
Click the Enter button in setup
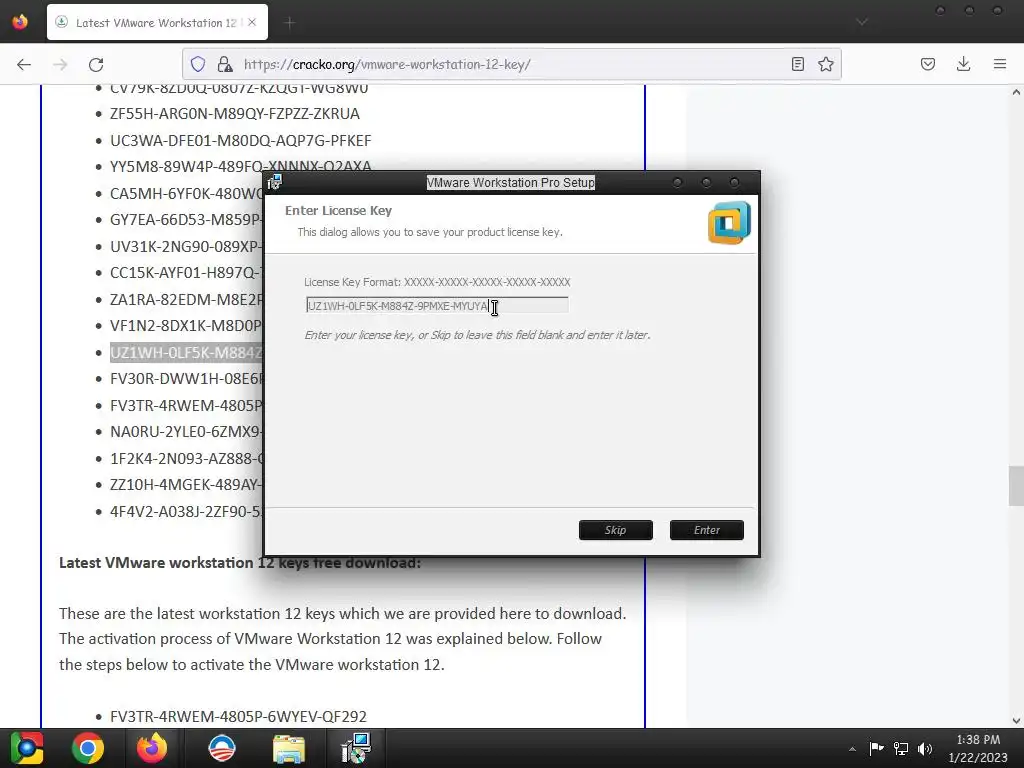707,530
